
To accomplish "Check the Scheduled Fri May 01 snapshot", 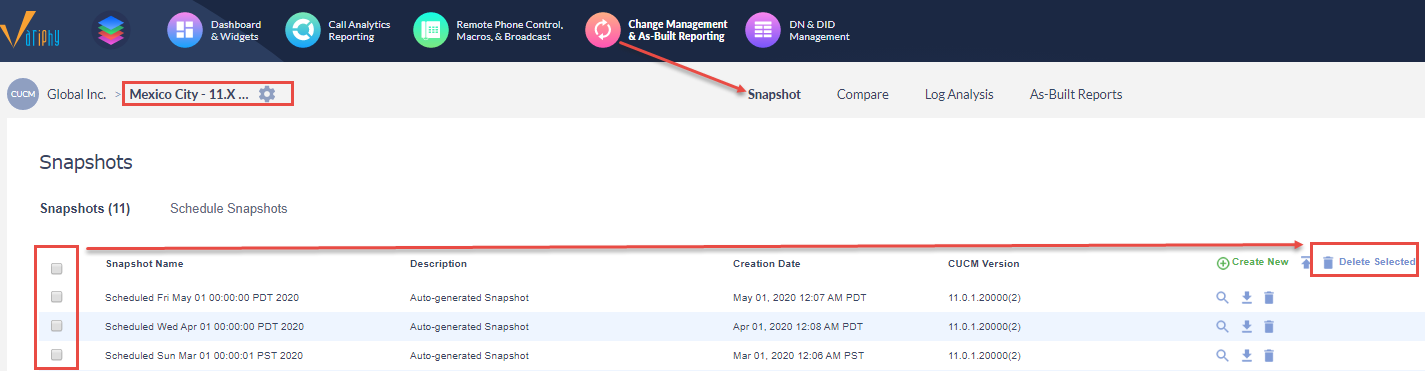I will coord(57,297).
